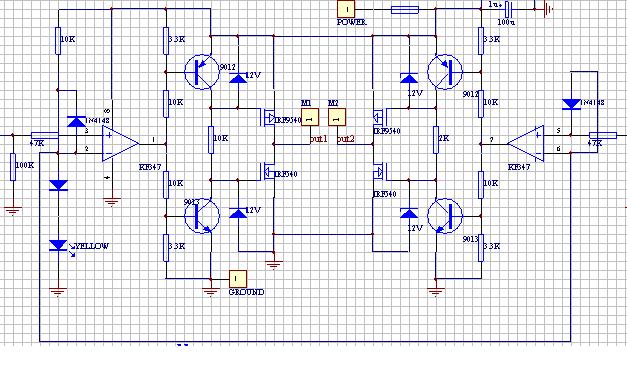Click the left IRF9540 MOSFET symbol
627x384 pixels.
[x=268, y=118]
